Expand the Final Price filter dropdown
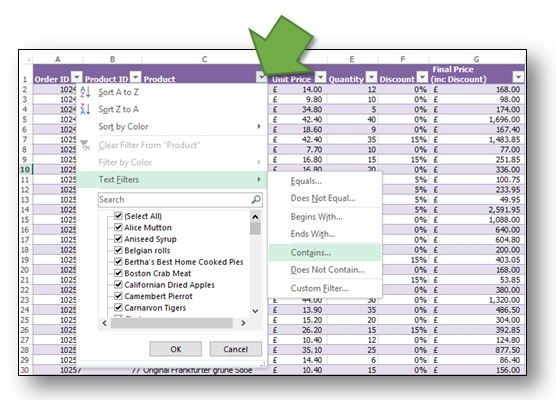Image resolution: width=556 pixels, height=400 pixels. point(518,77)
